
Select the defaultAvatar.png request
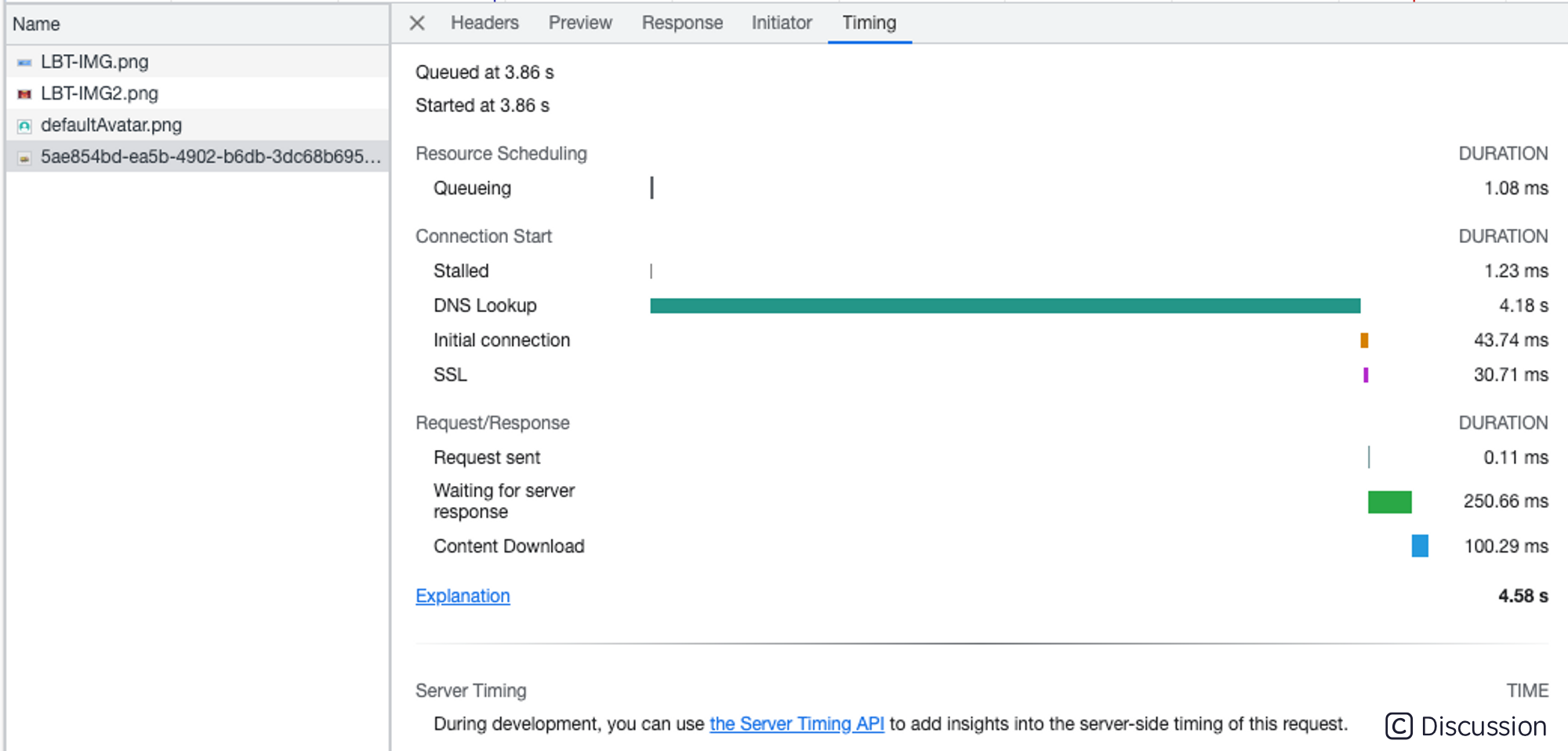tap(198, 125)
